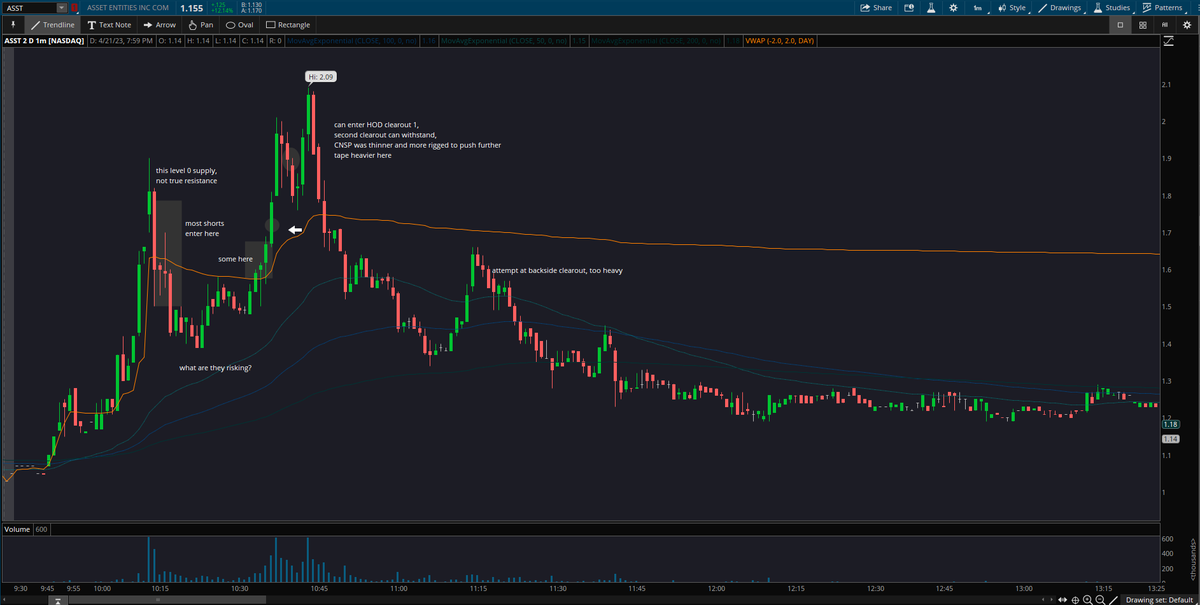Select the Text Note drawing tool
Viewport: 1200px width, 605px height.
(x=110, y=24)
